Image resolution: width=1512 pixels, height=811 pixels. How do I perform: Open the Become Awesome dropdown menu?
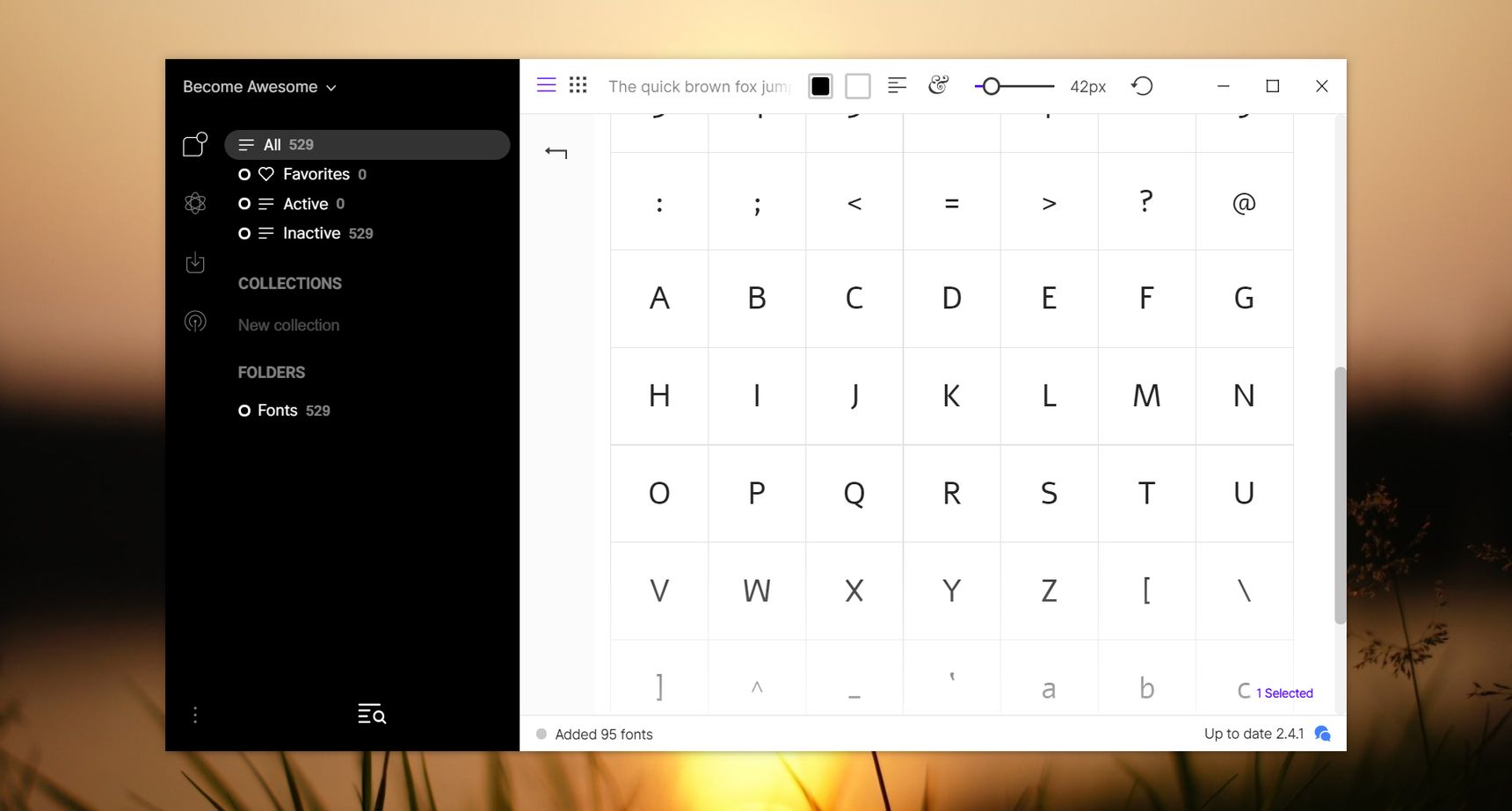pyautogui.click(x=259, y=87)
